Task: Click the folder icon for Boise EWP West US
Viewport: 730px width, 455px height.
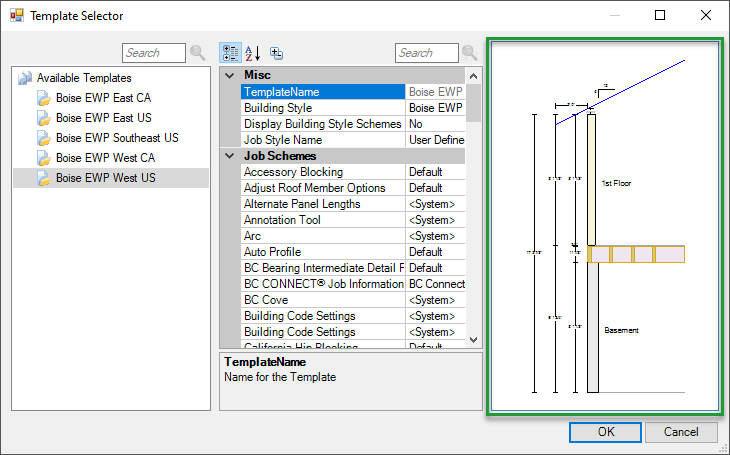Action: pos(44,178)
